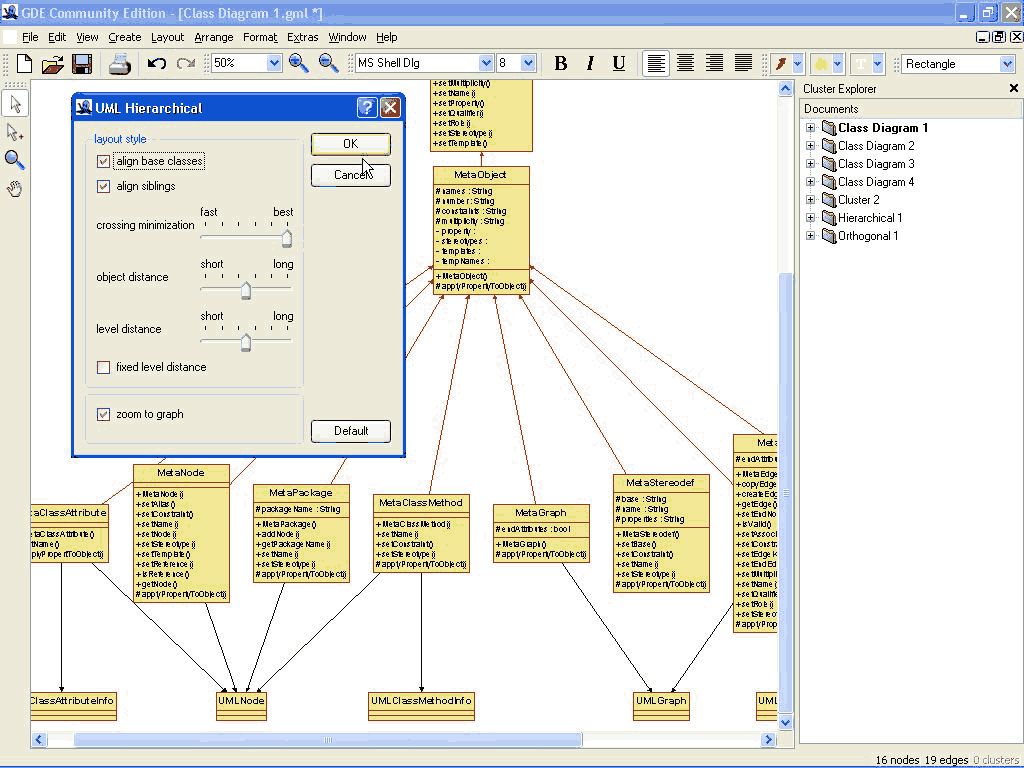Viewport: 1024px width, 768px height.
Task: Select the Zoom magnifier tool
Action: click(14, 160)
